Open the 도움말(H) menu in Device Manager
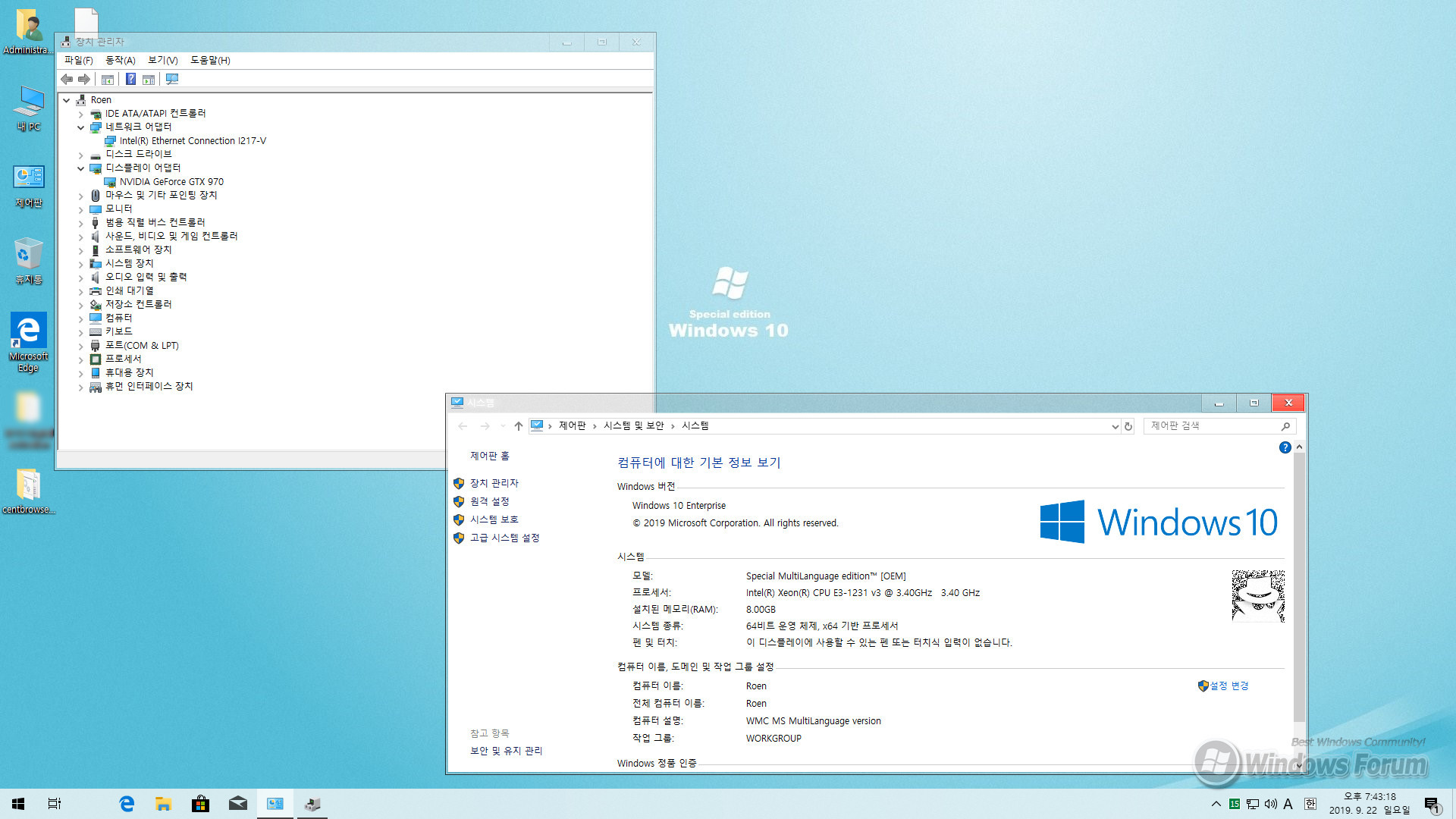 [x=210, y=60]
